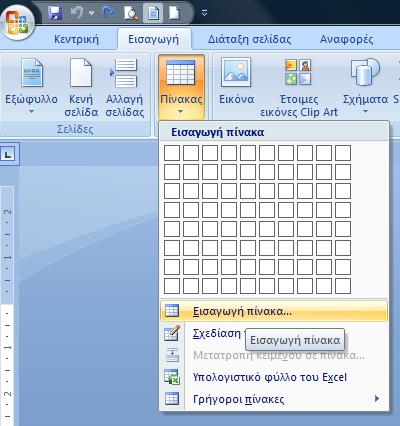Click the highlighted document view icon
The width and height of the screenshot is (400, 426).
click(153, 13)
